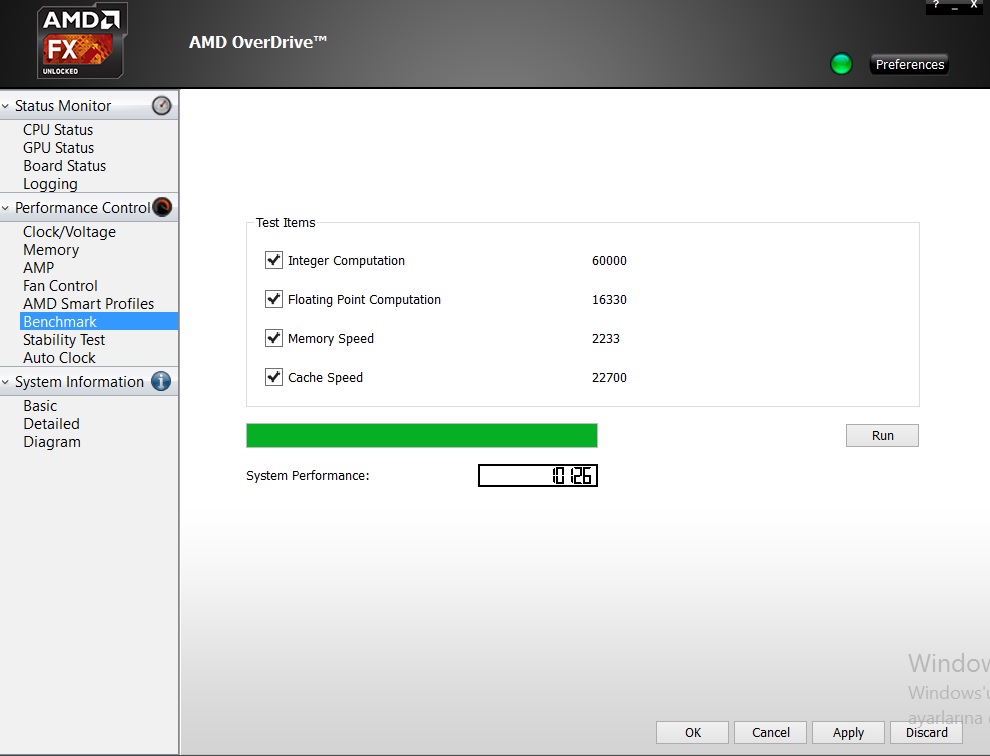Select the Benchmark sidebar item
This screenshot has height=756, width=990.
coord(99,321)
